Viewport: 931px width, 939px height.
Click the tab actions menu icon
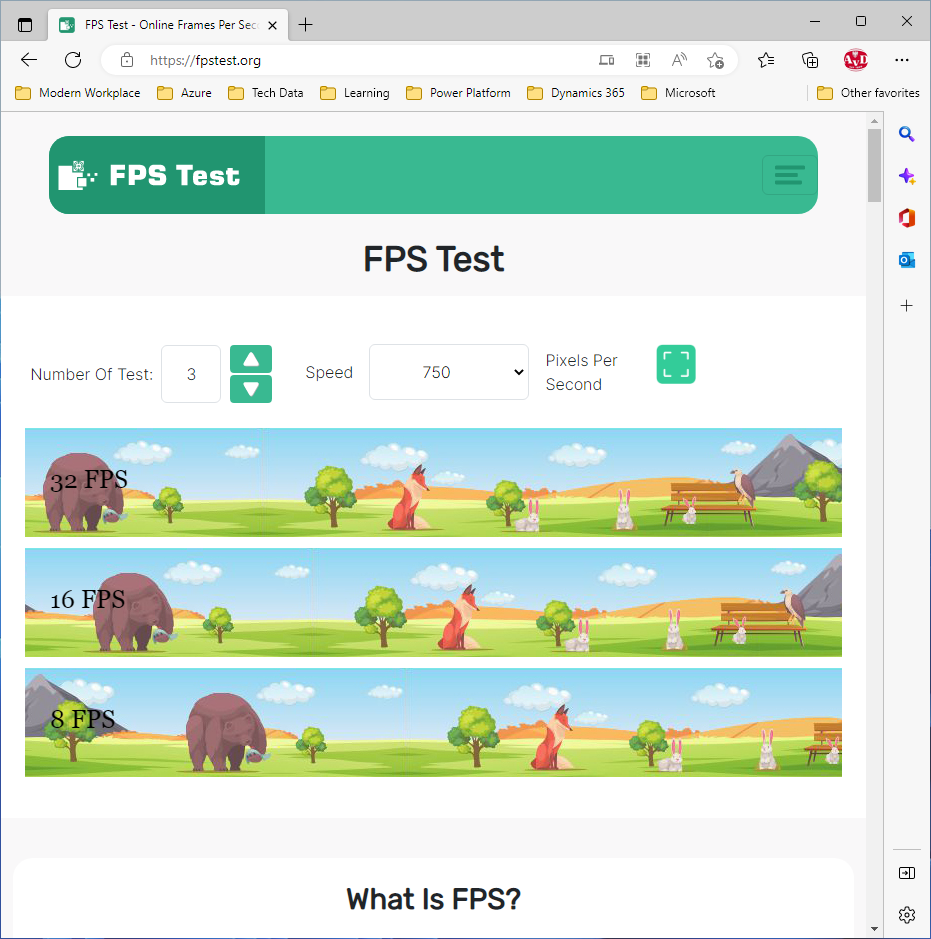pos(25,25)
